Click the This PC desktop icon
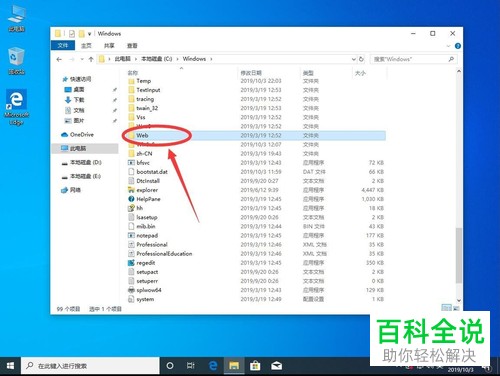This screenshot has height=376, width=500. pyautogui.click(x=16, y=18)
